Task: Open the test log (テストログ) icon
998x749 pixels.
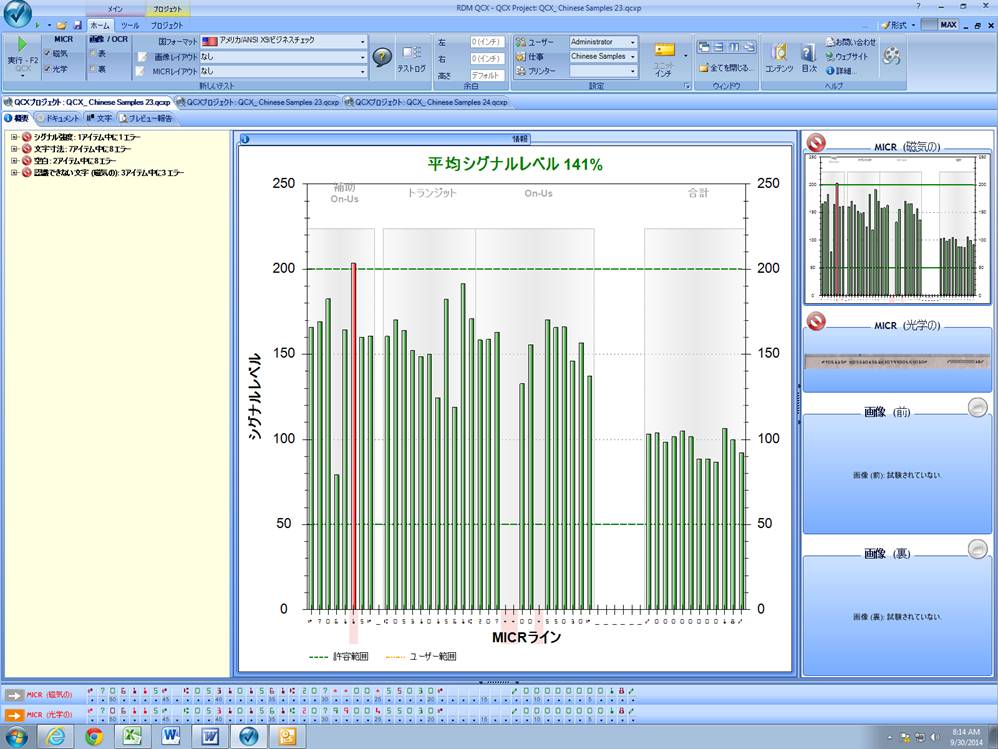Action: point(411,53)
